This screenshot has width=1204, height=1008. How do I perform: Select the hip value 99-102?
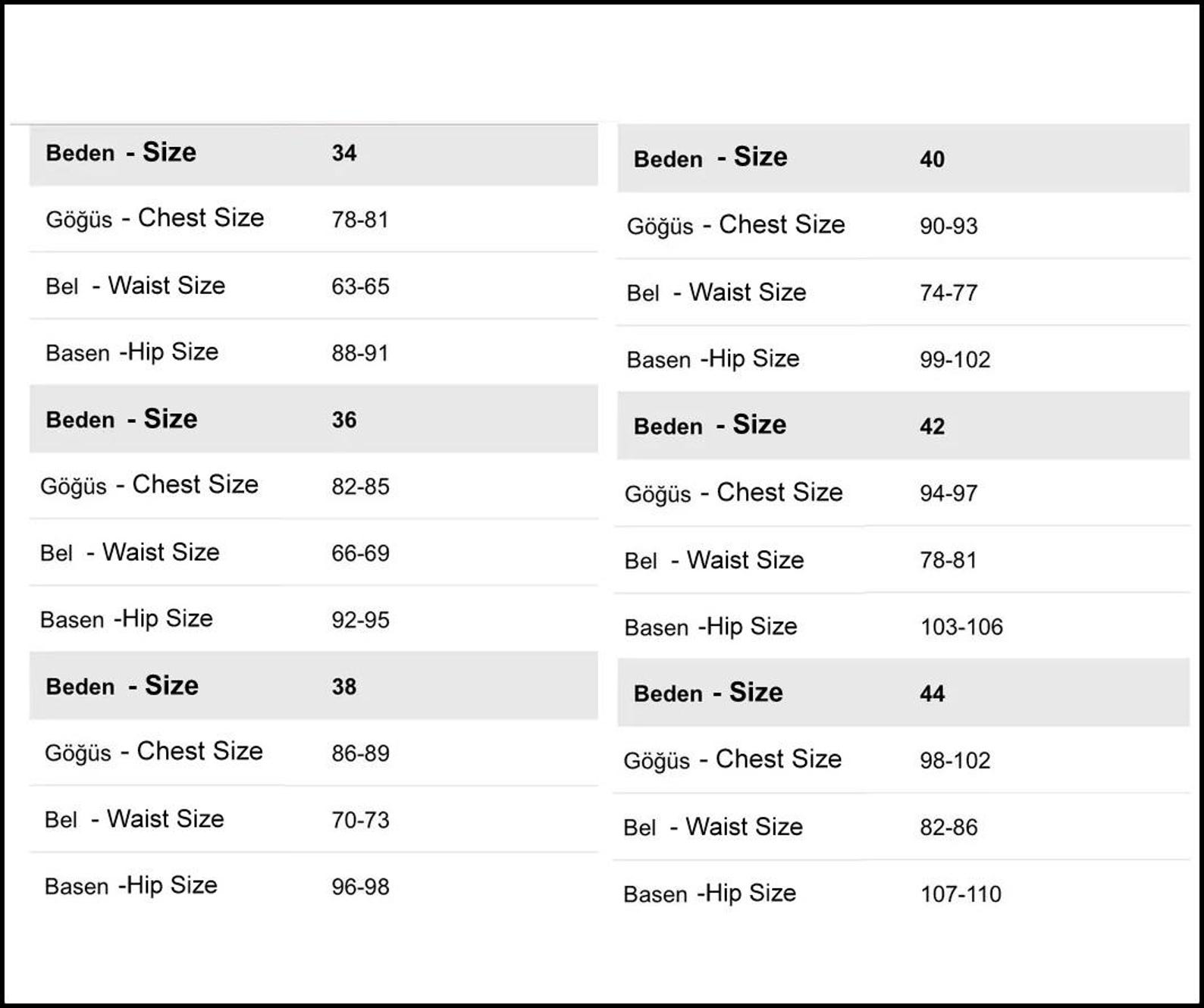coord(955,359)
